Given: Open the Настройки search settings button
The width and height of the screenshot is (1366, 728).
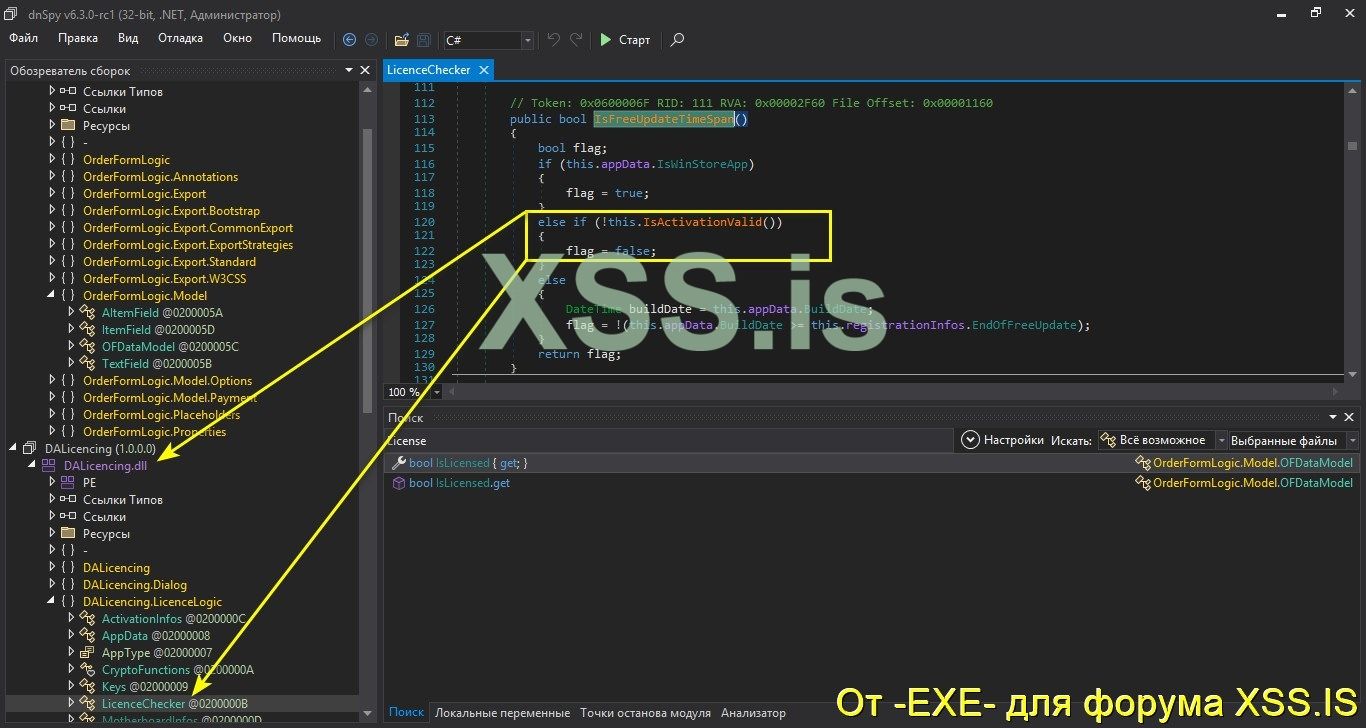Looking at the screenshot, I should [x=1003, y=440].
